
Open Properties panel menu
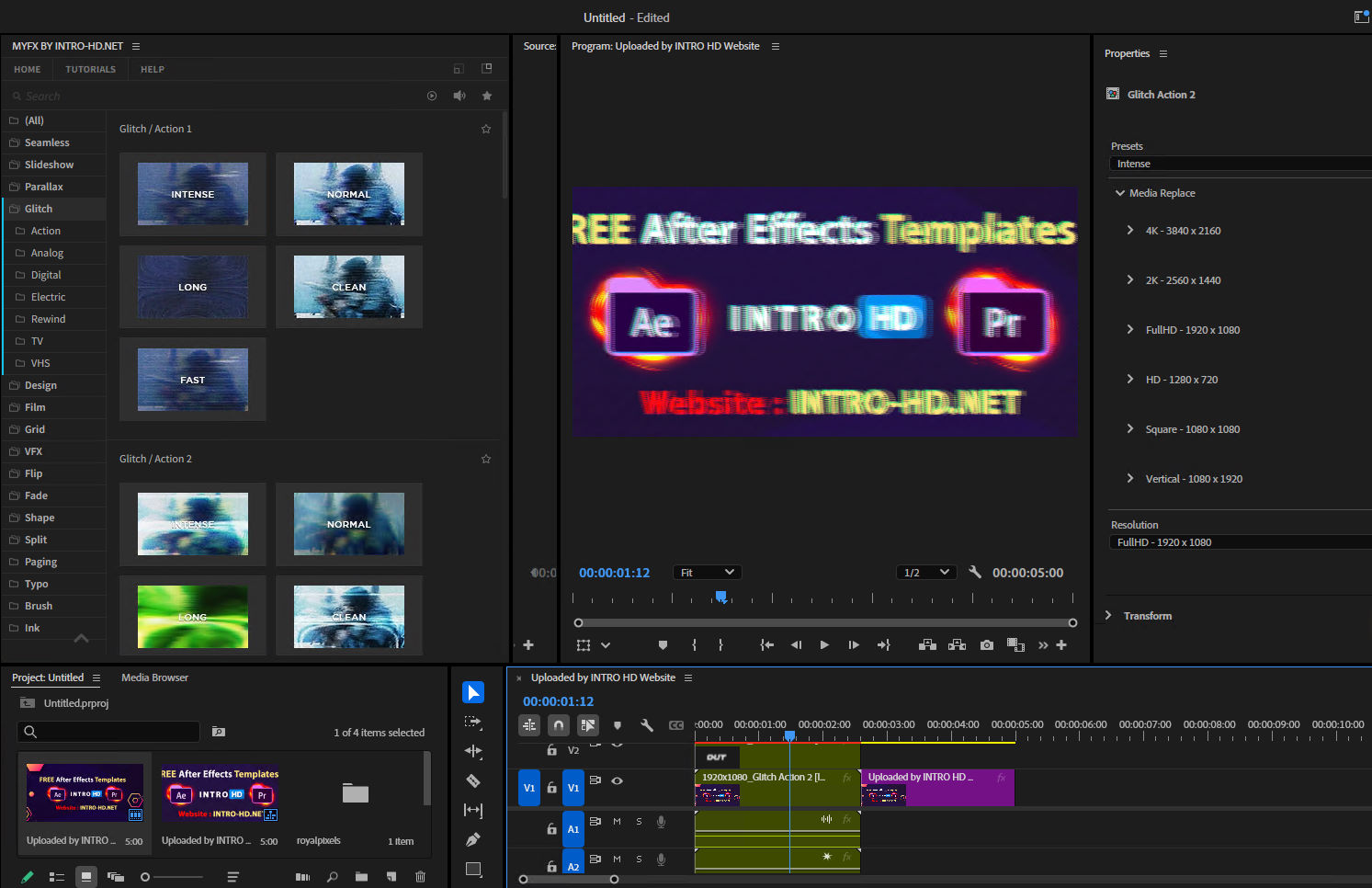[x=1163, y=53]
